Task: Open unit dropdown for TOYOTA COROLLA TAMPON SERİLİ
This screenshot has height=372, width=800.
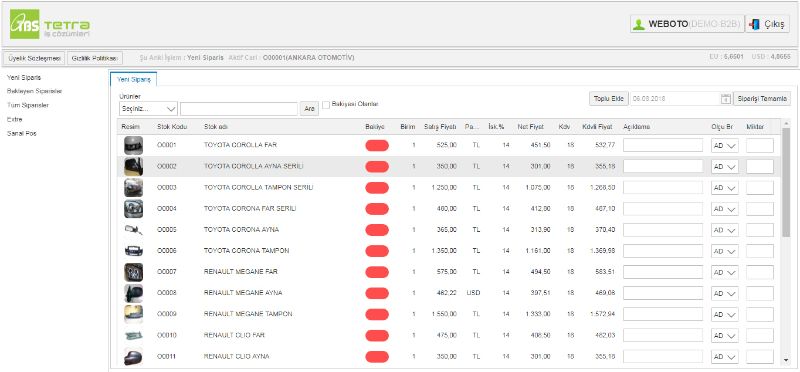Action: [724, 187]
